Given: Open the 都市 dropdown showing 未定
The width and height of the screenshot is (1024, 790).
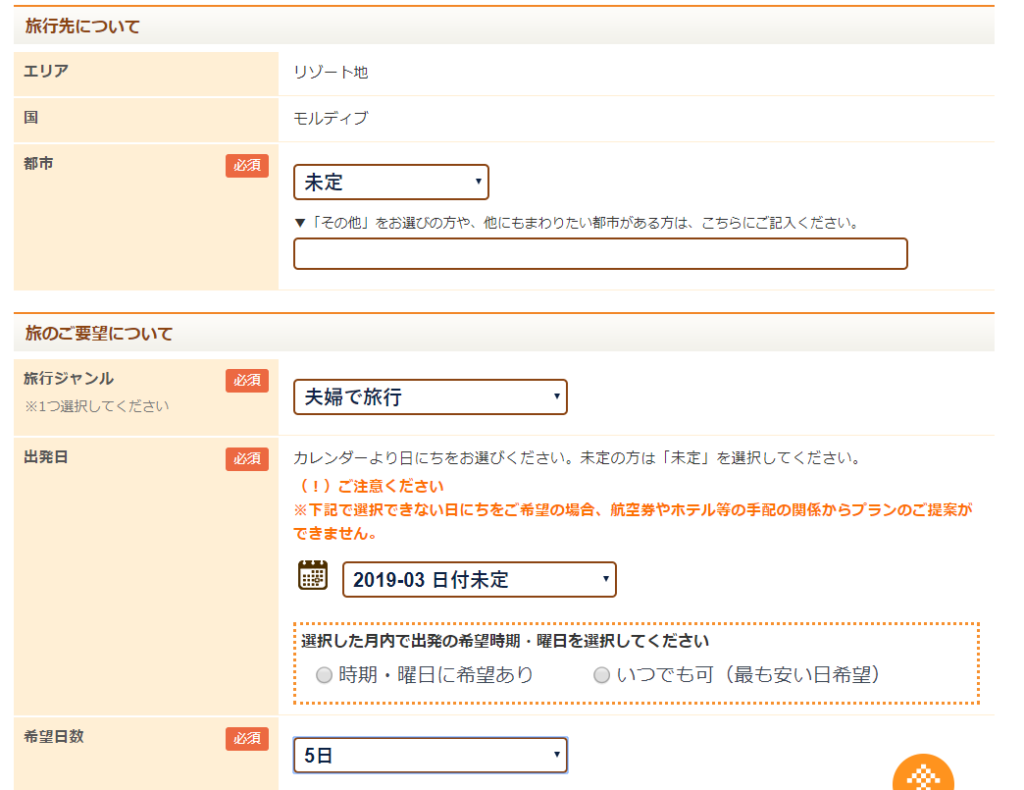Looking at the screenshot, I should coord(391,183).
